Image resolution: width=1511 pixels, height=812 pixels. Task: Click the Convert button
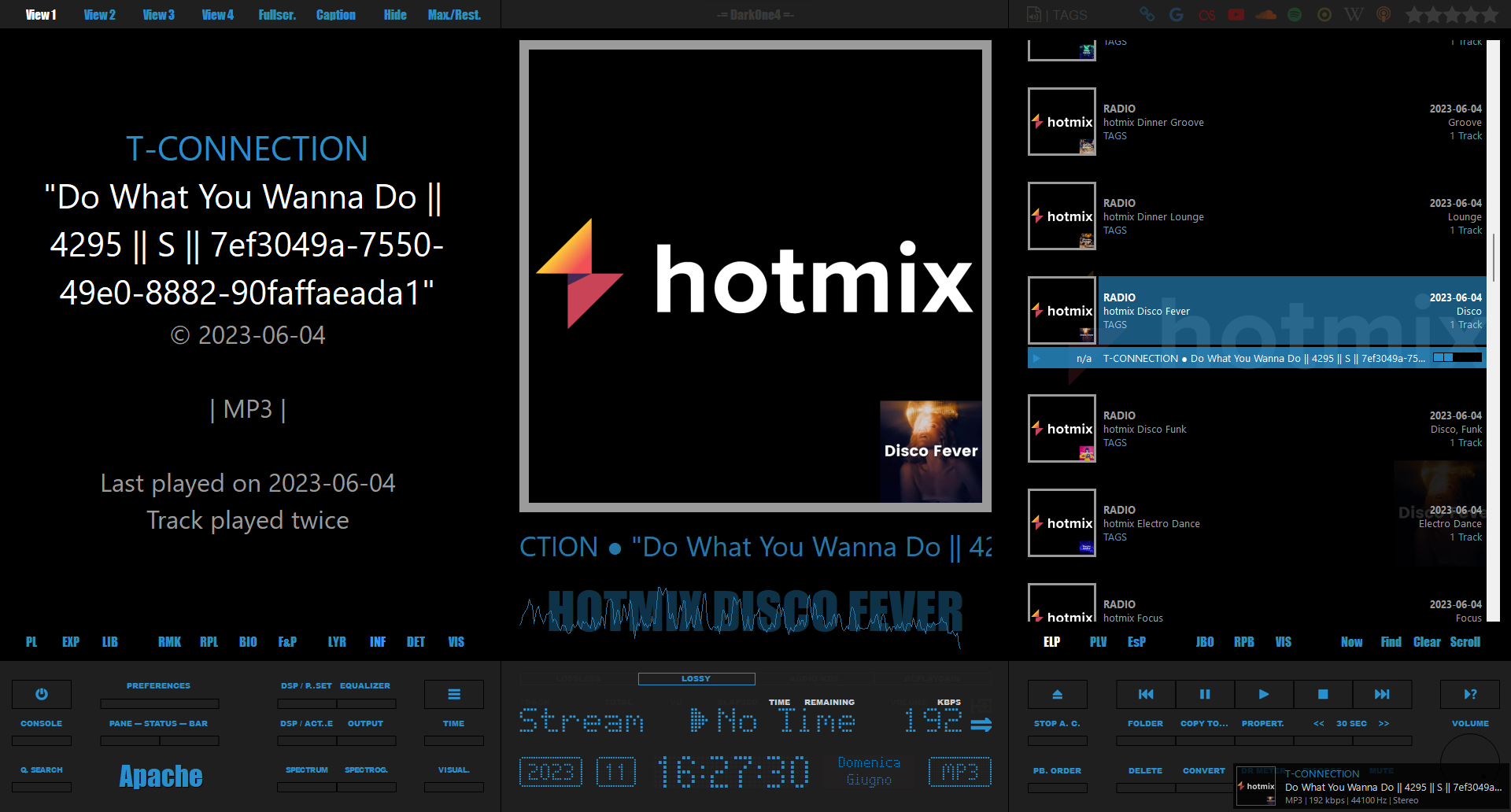1204,770
